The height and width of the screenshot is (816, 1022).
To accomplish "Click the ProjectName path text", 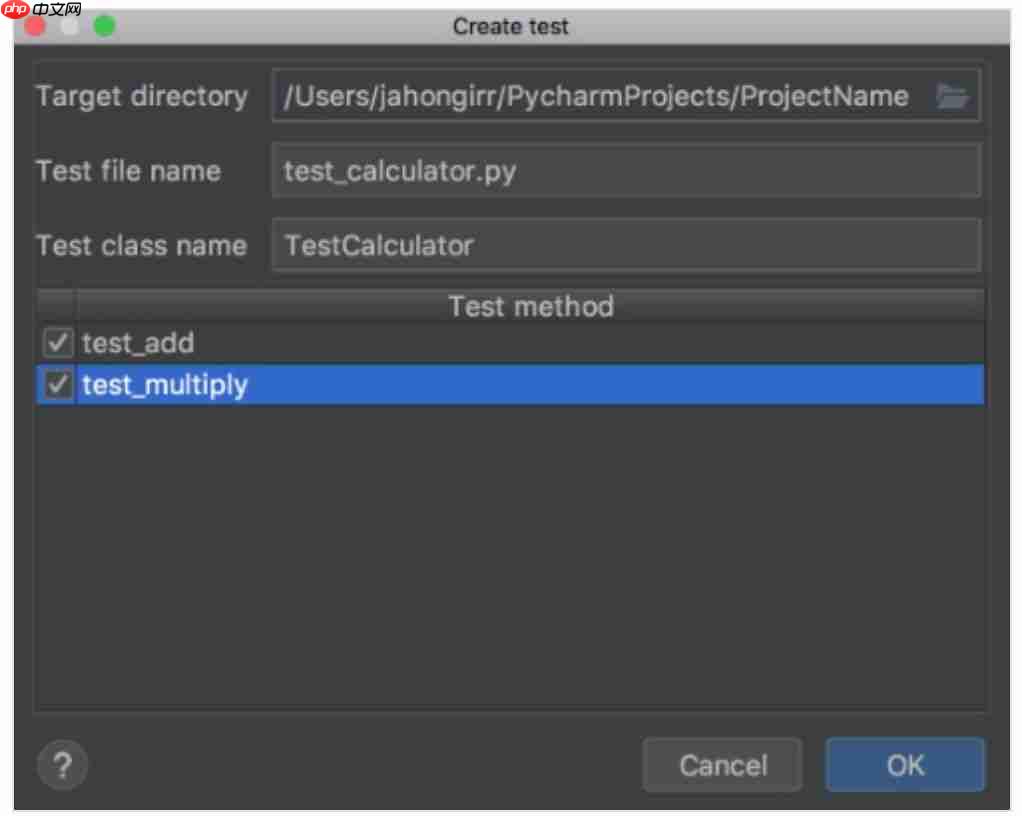I will (832, 96).
